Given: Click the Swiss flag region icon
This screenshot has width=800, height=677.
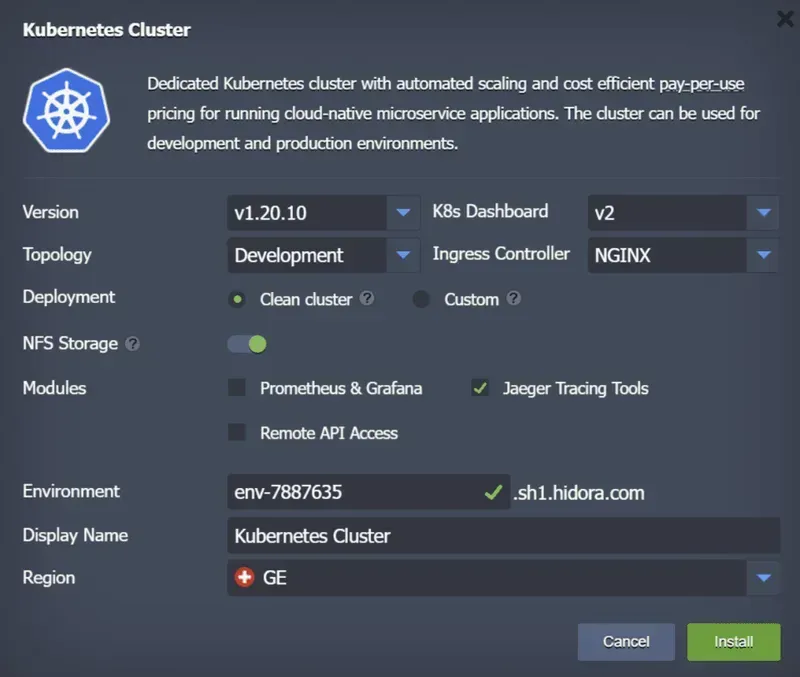Looking at the screenshot, I should (244, 578).
